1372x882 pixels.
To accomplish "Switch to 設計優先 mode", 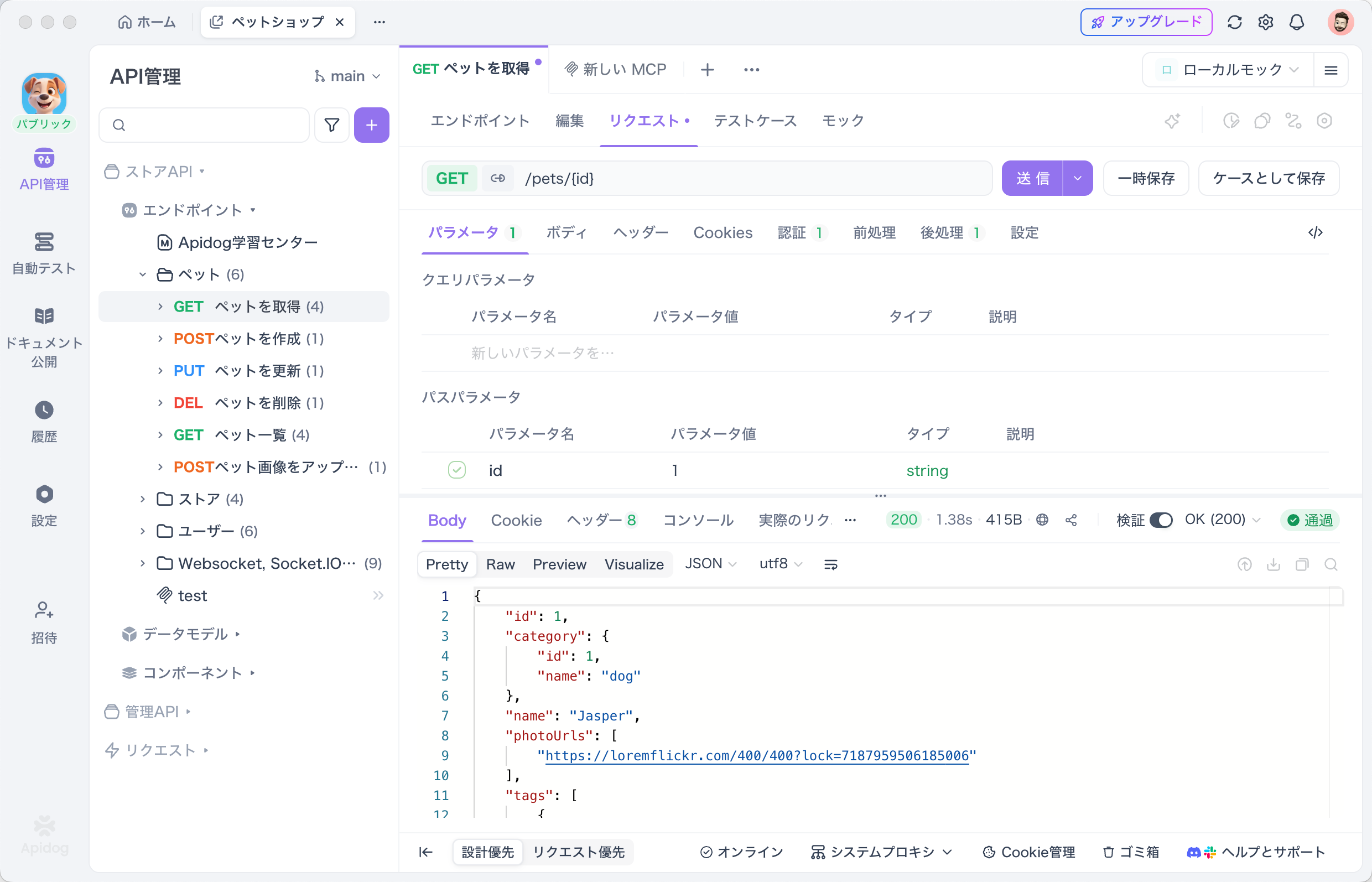I will point(487,852).
